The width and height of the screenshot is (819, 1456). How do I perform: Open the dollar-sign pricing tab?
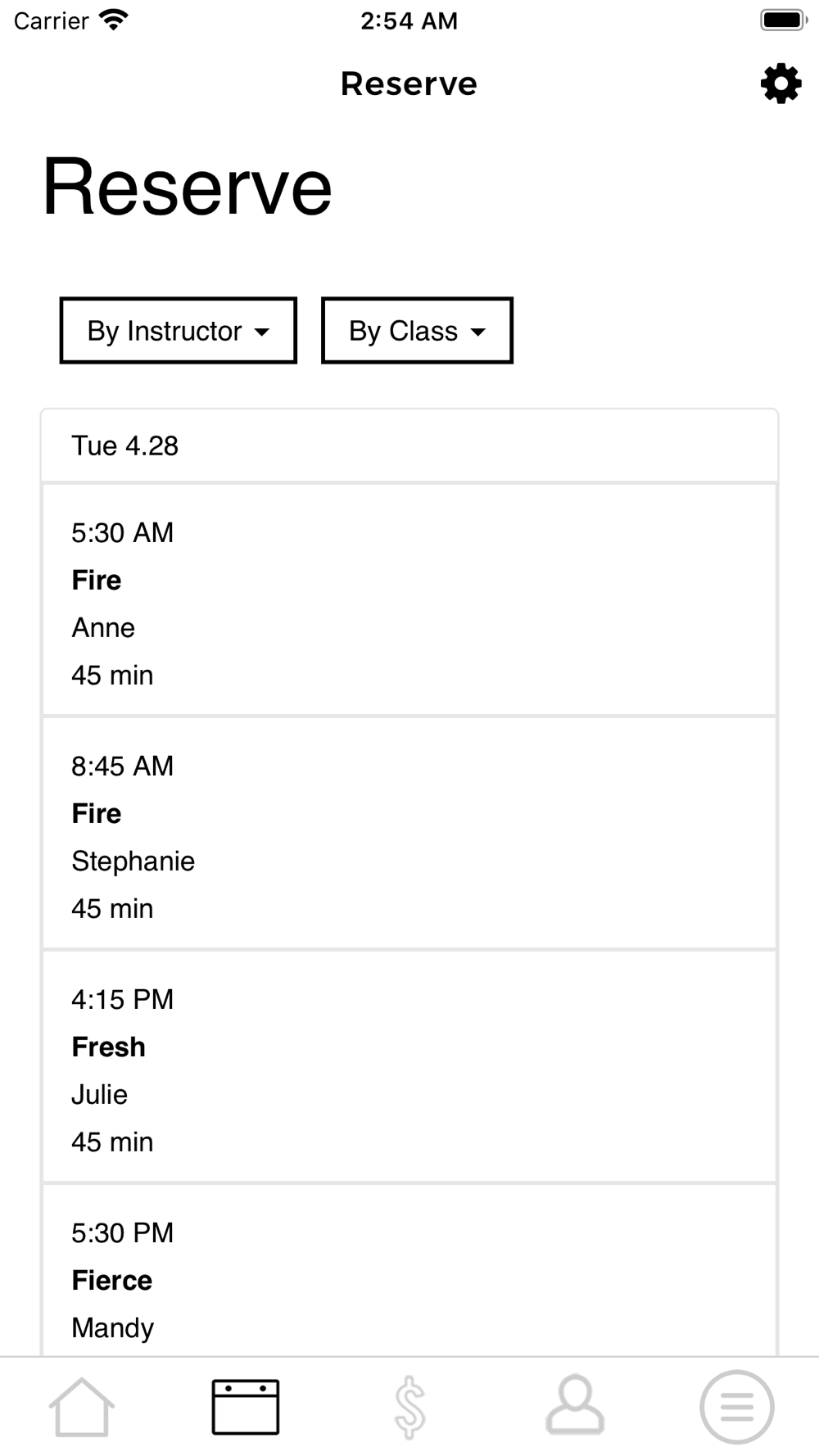coord(409,1407)
